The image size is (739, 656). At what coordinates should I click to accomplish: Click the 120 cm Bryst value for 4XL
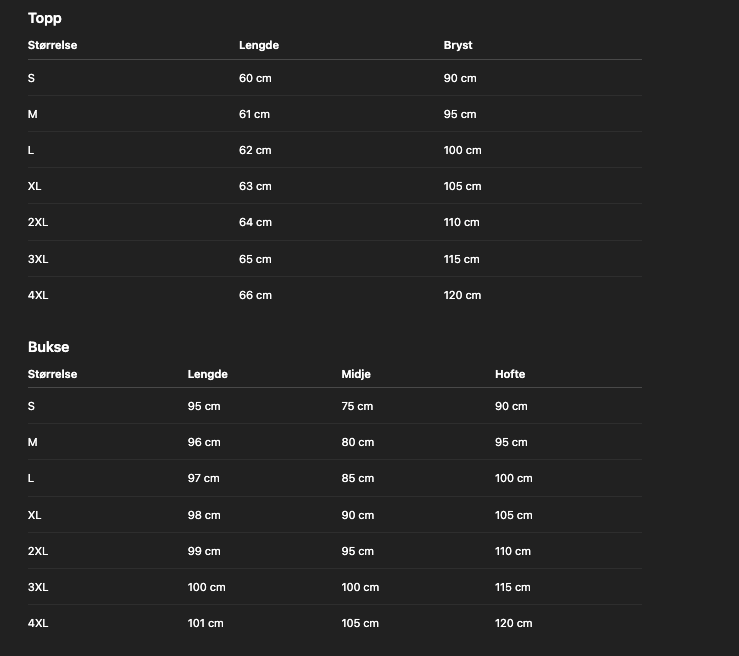pos(462,295)
